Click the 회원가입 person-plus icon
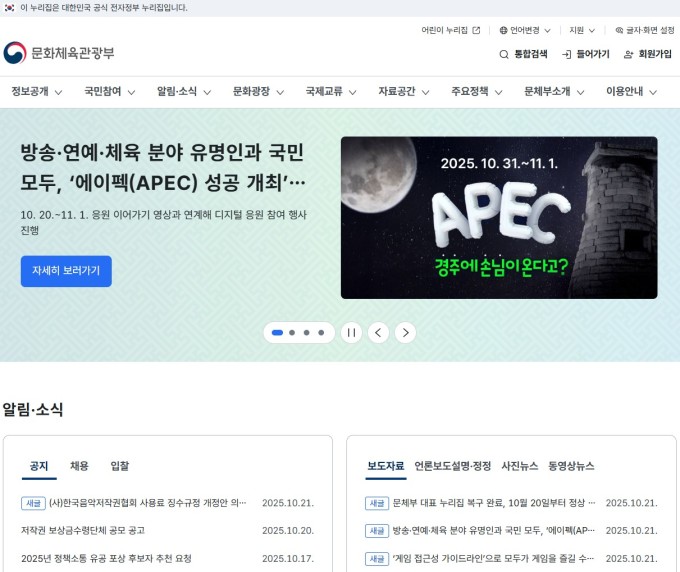The height and width of the screenshot is (572, 680). click(628, 54)
